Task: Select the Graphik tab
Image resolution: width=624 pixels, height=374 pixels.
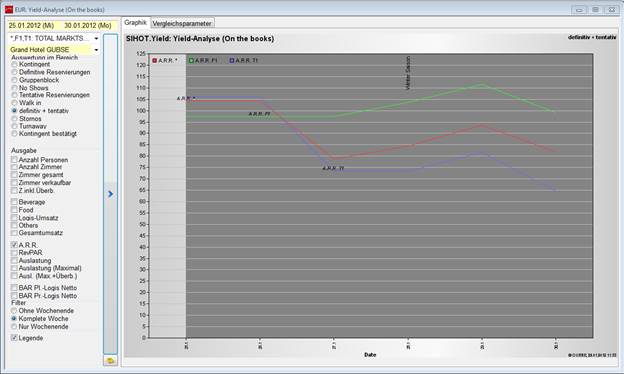Action: tap(135, 23)
